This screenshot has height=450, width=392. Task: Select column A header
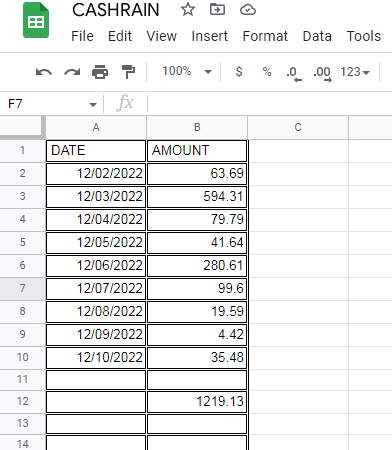(96, 127)
